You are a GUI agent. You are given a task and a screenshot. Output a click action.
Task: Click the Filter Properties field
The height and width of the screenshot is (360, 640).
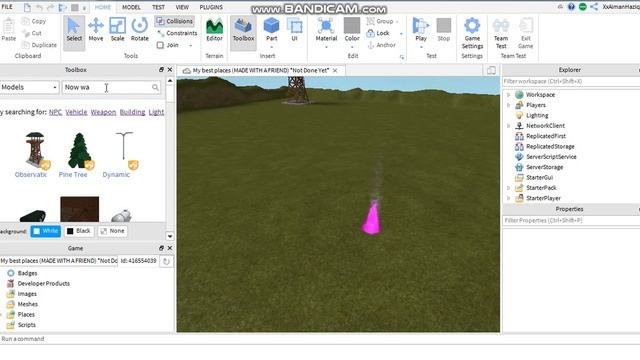coord(570,220)
